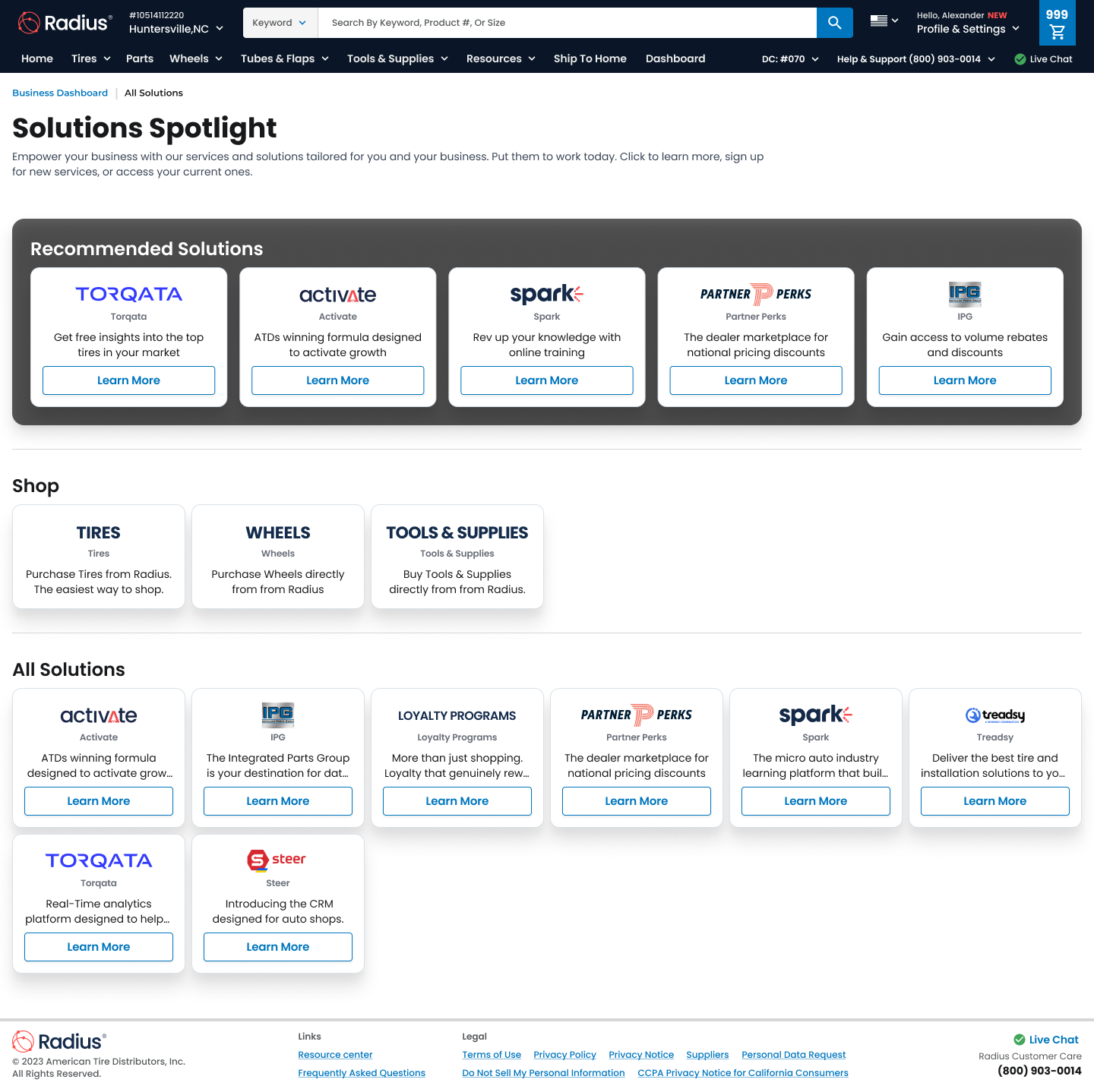Viewport: 1094px width, 1092px height.
Task: Open Frequently Asked Questions footer link
Action: 362,1073
